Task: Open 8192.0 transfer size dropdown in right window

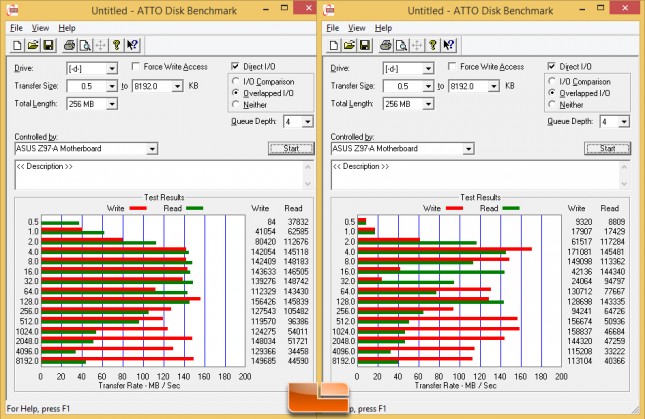Action: pos(494,86)
